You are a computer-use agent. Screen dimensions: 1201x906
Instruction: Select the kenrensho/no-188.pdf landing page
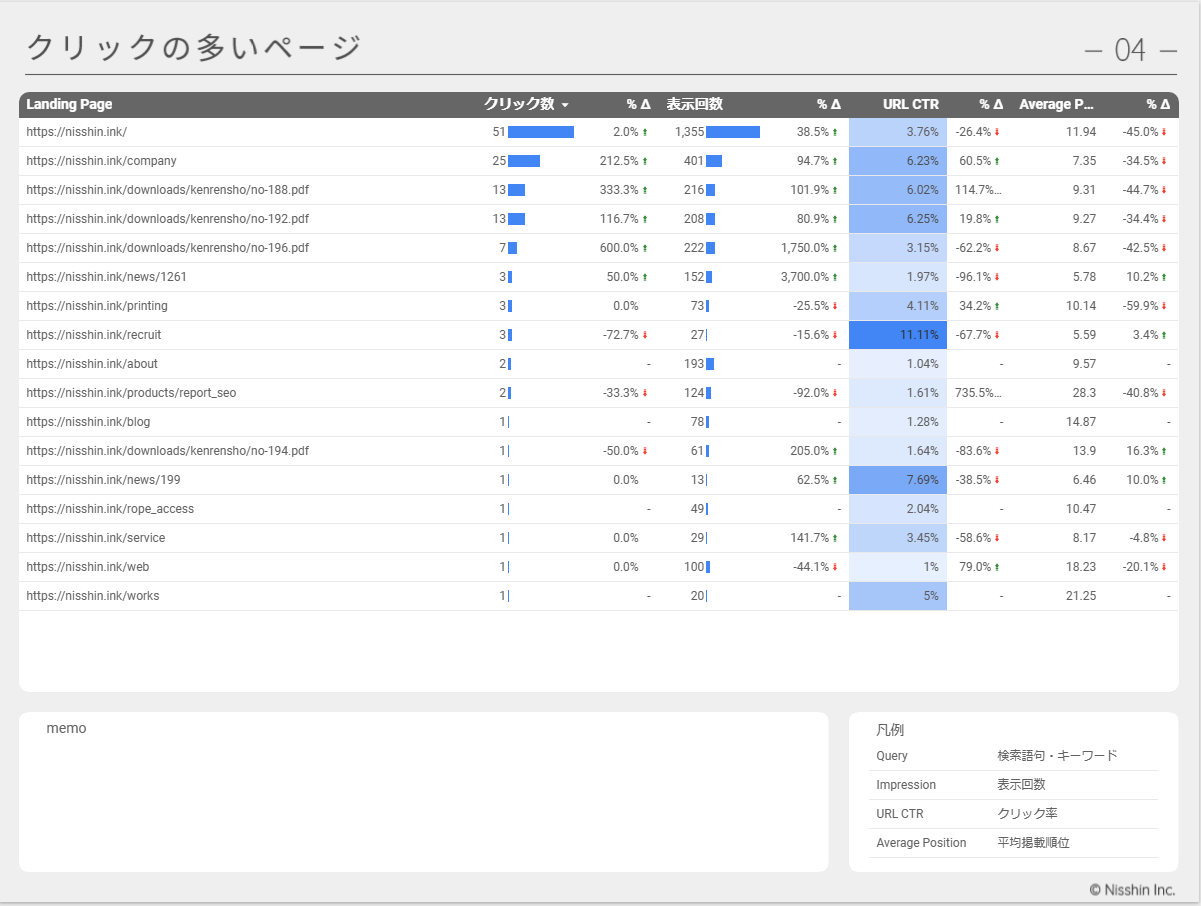[168, 190]
